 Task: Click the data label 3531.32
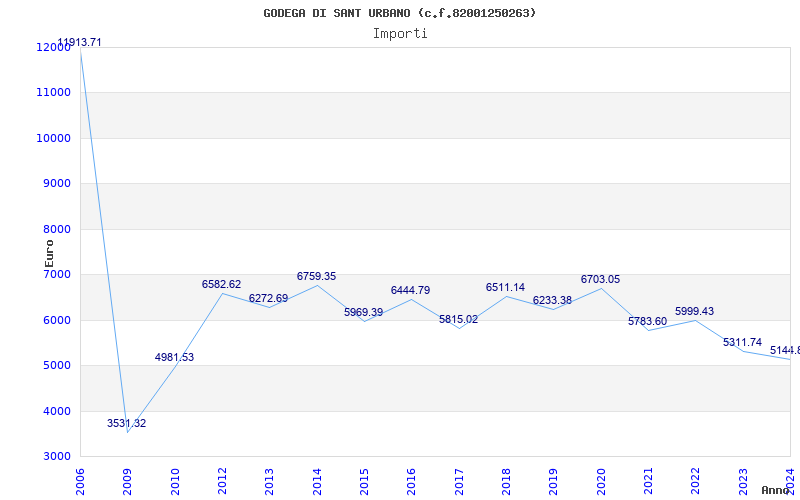coord(127,423)
